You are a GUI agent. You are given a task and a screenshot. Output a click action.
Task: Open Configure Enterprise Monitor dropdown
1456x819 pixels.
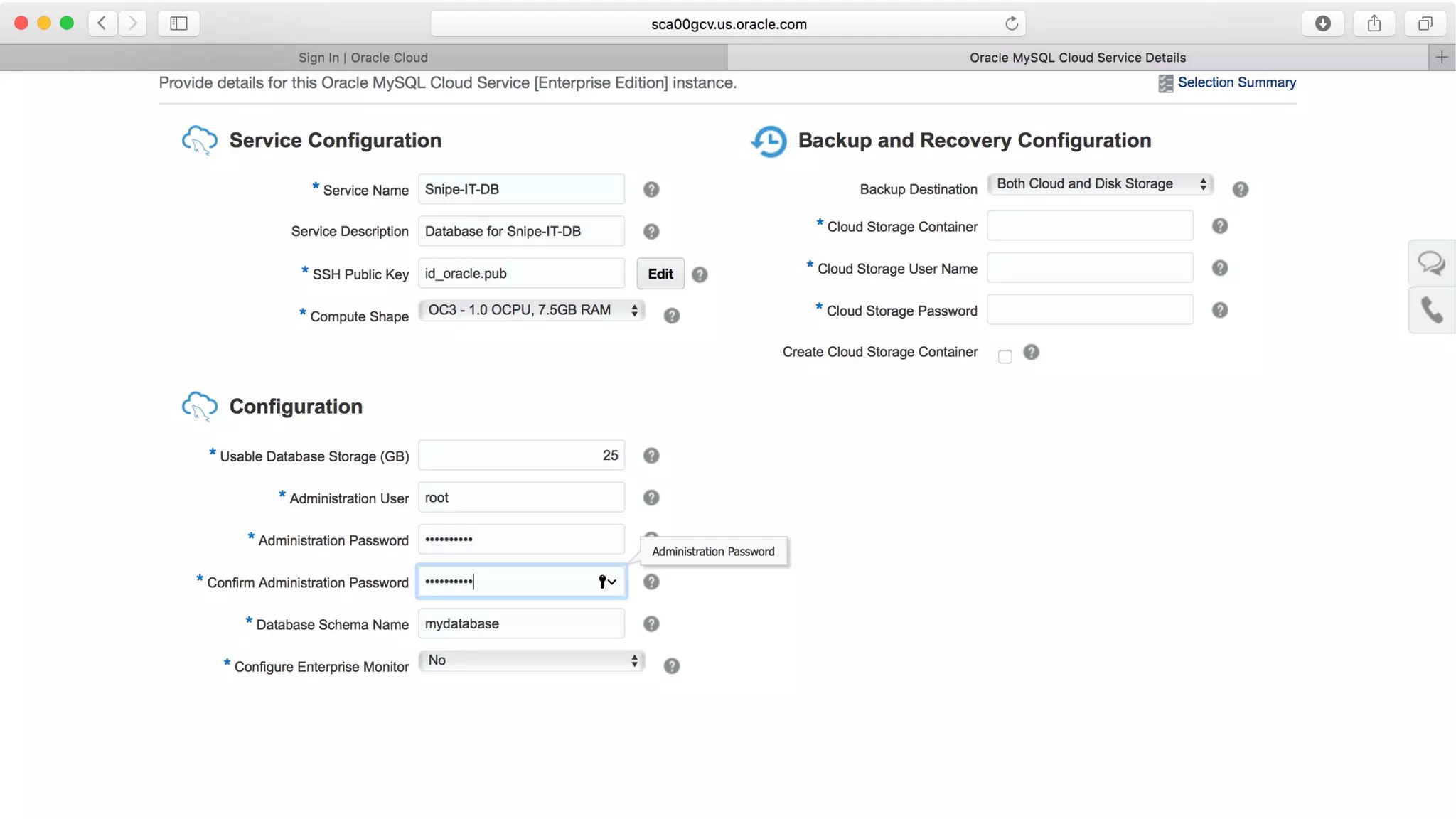(x=531, y=660)
